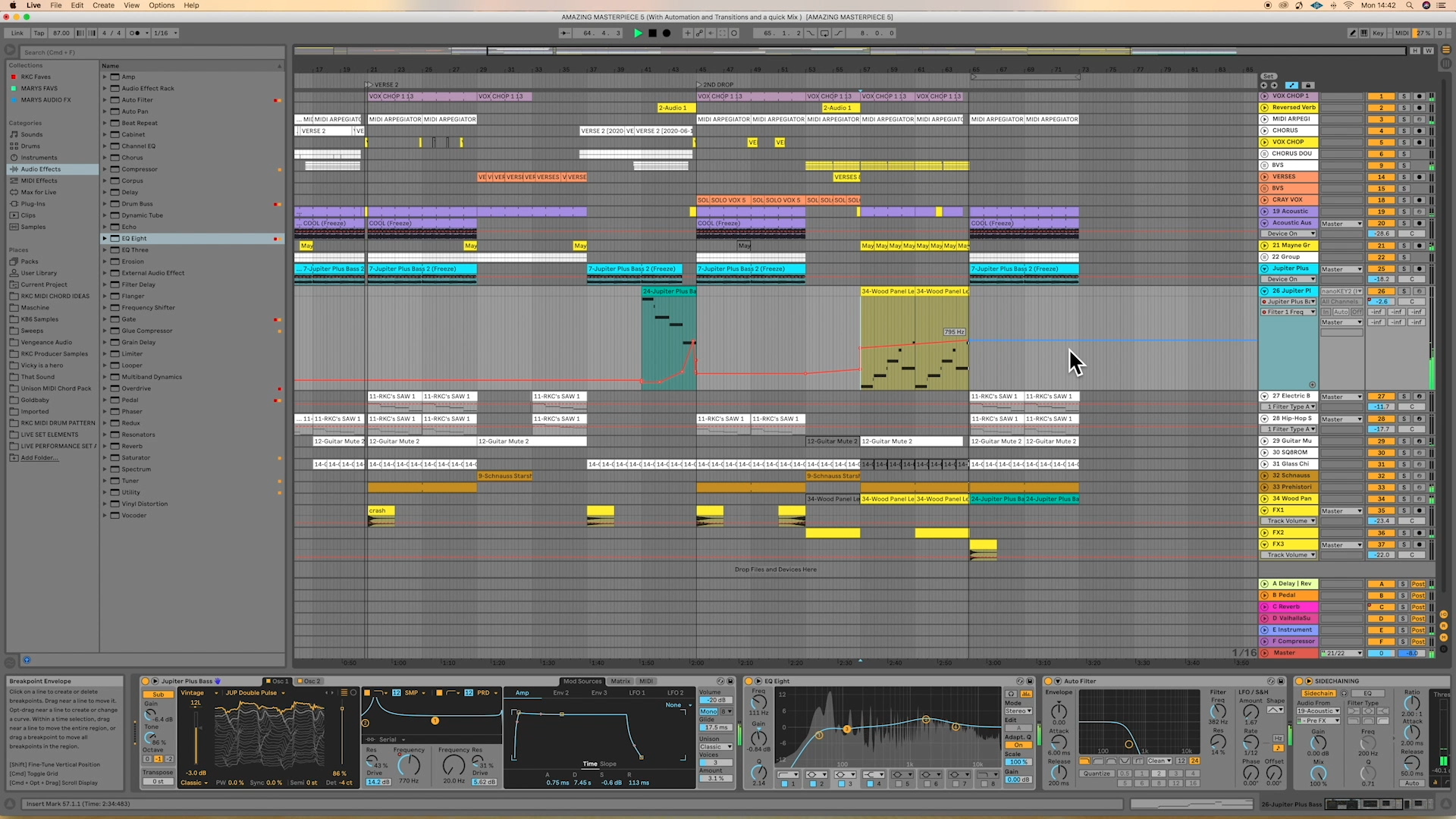Solo the VOX CHOP 1 track
The width and height of the screenshot is (1456, 819).
tap(1404, 96)
